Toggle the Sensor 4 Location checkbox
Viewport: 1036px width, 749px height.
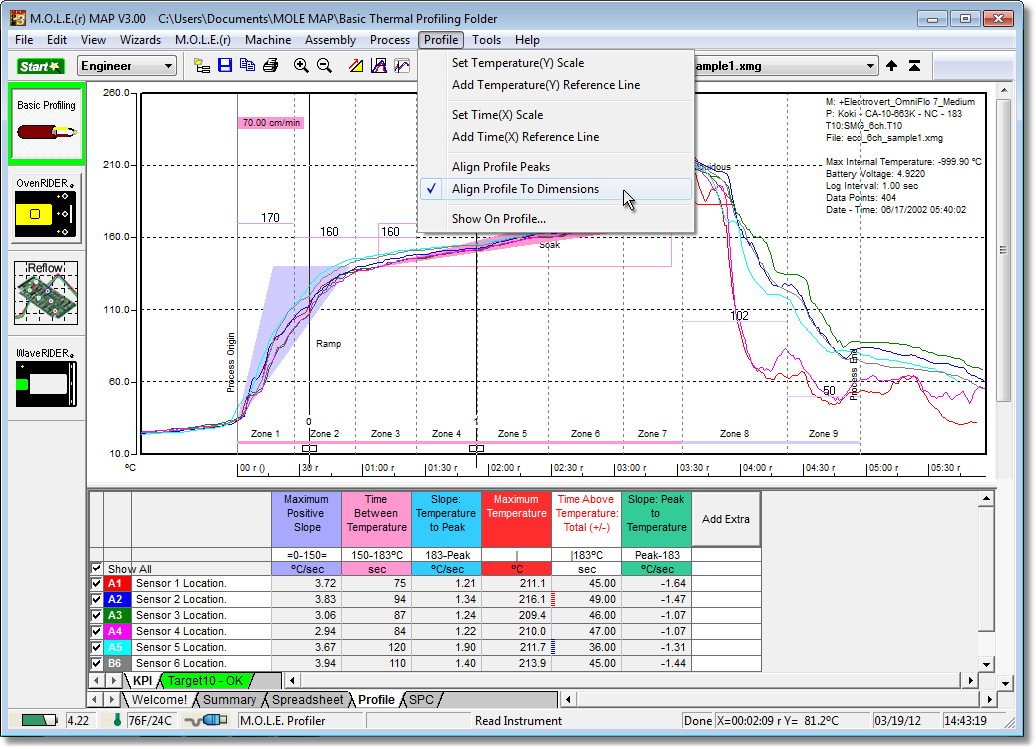[x=96, y=631]
